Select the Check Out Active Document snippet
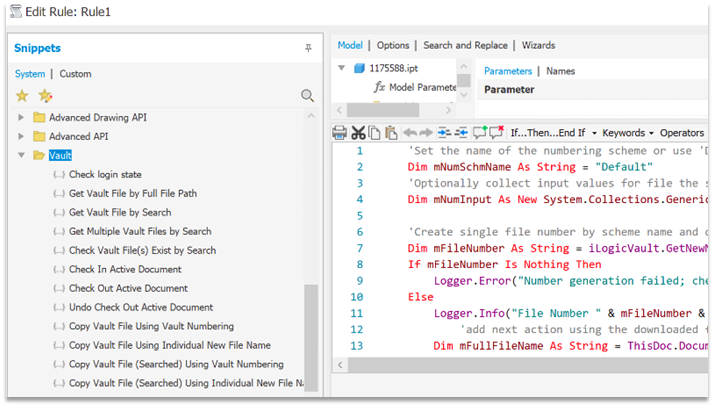This screenshot has height=407, width=714. point(128,288)
